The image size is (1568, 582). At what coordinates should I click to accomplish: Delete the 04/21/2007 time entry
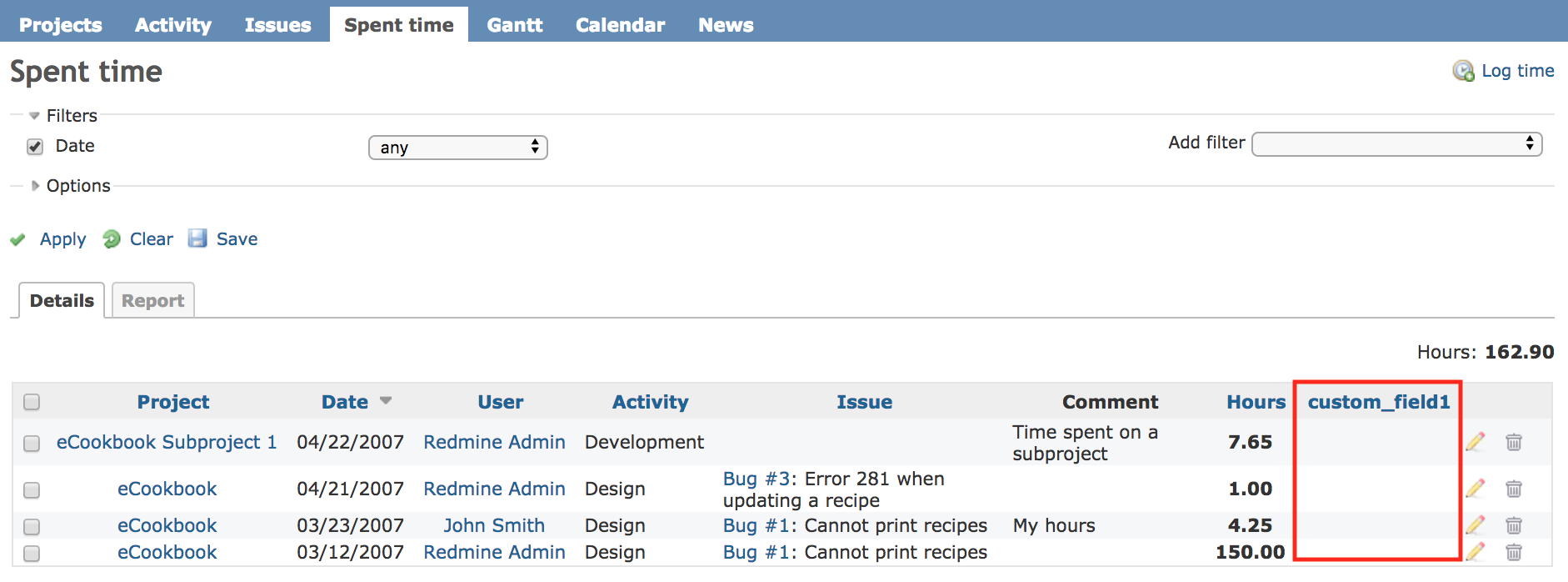point(1514,489)
